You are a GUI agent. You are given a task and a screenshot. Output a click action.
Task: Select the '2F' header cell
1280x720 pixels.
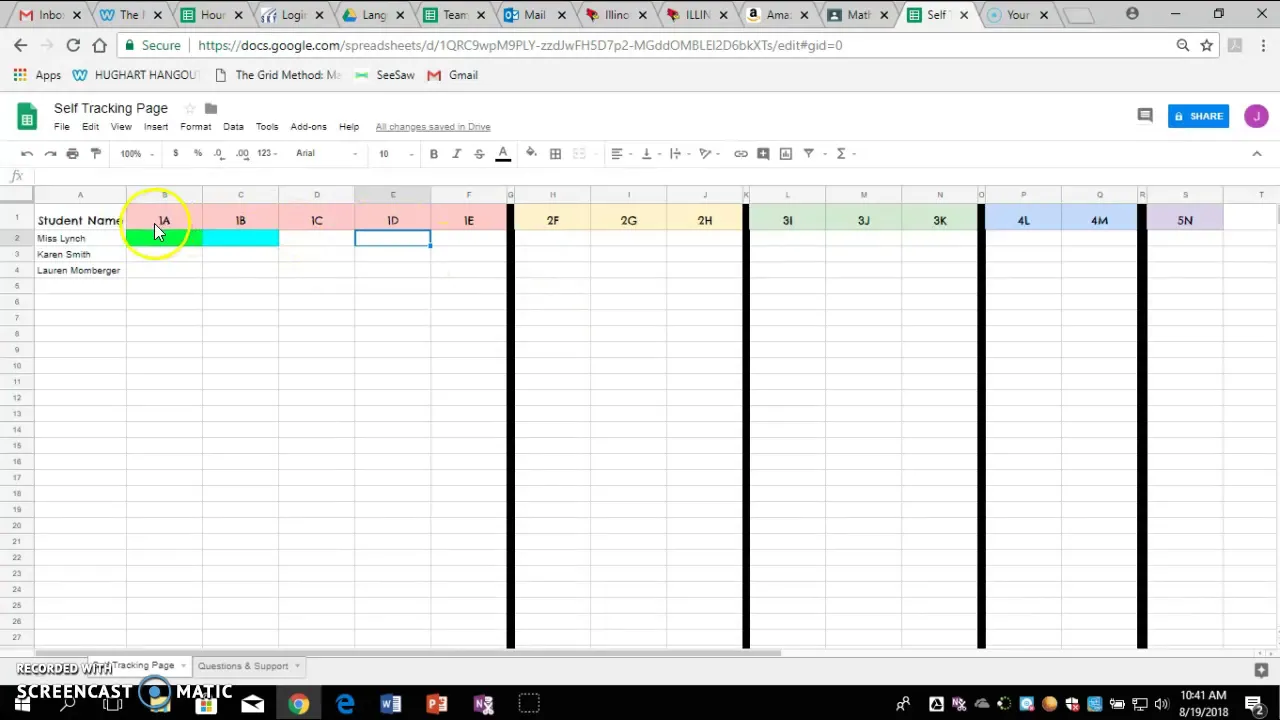pyautogui.click(x=552, y=220)
